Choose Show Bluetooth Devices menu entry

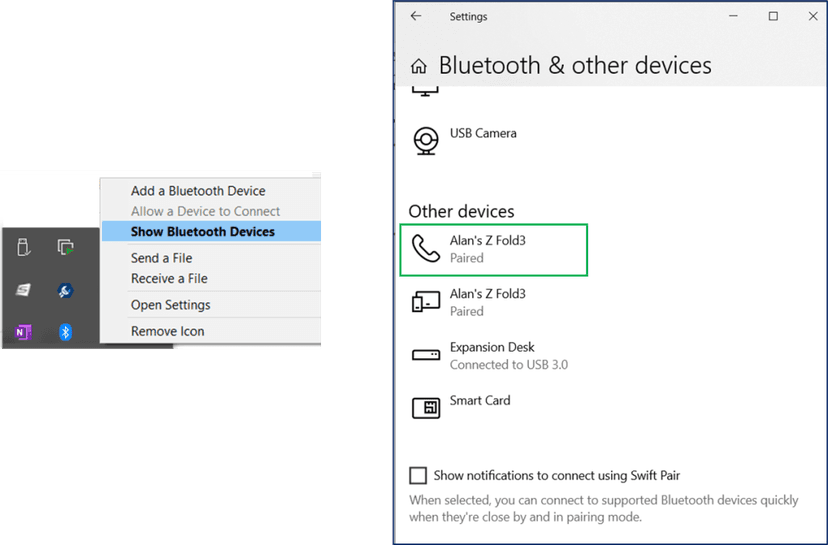(203, 232)
